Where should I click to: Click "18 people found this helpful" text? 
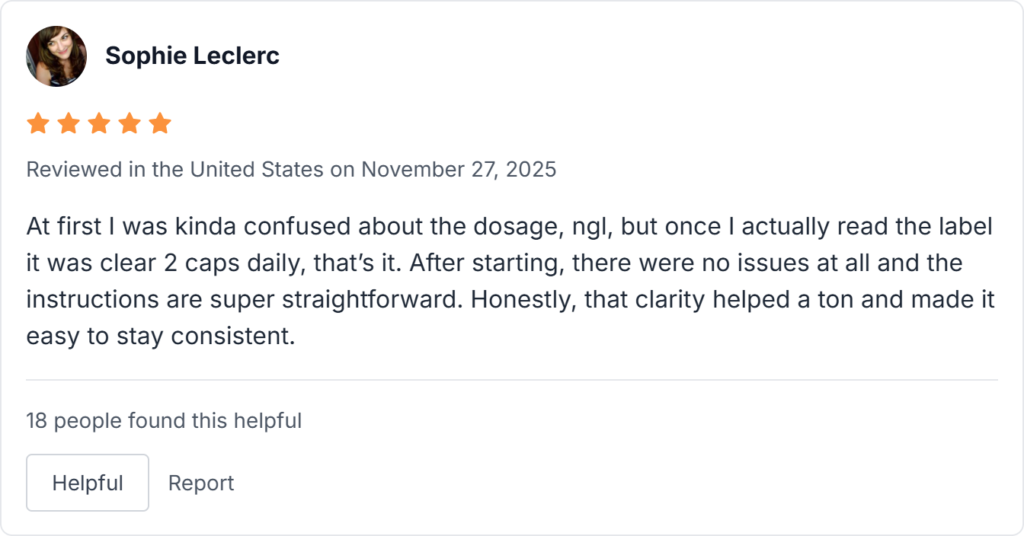click(164, 421)
